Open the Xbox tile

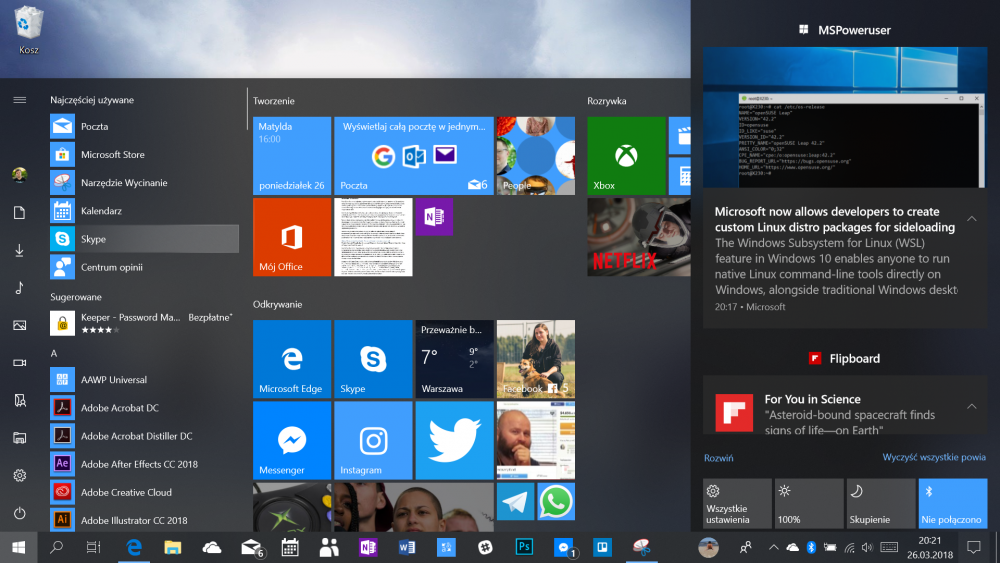(626, 156)
